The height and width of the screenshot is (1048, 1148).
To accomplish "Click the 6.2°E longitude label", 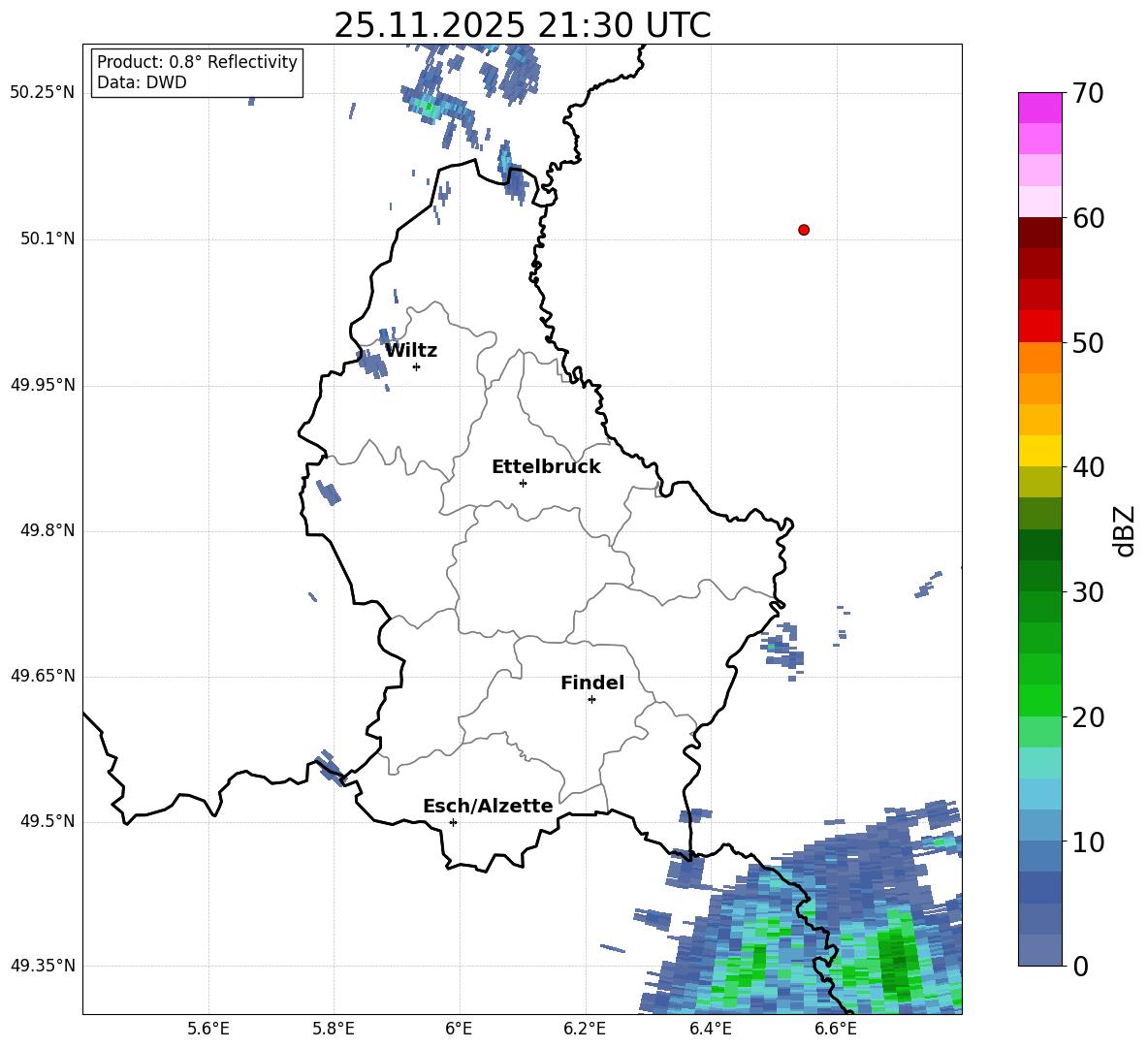I will coord(585,1029).
